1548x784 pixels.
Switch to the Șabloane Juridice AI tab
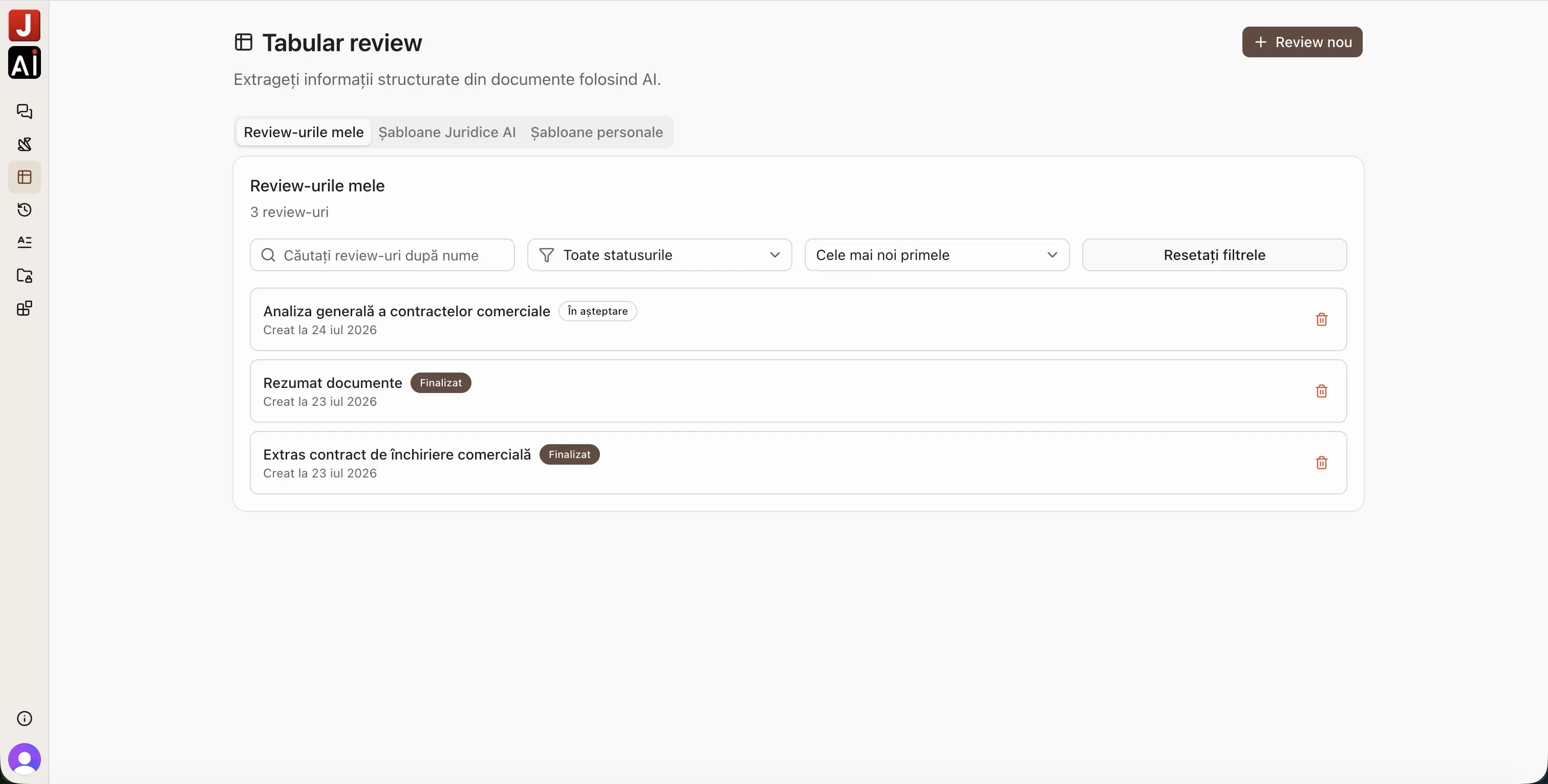click(x=447, y=132)
